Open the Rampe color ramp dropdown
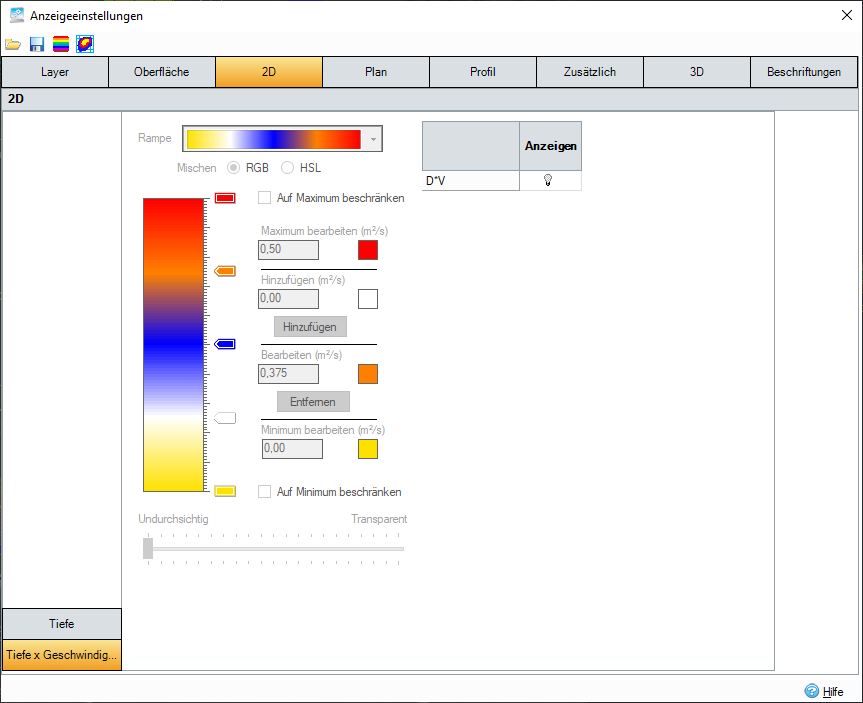Screen dimensions: 863x703 pos(373,139)
